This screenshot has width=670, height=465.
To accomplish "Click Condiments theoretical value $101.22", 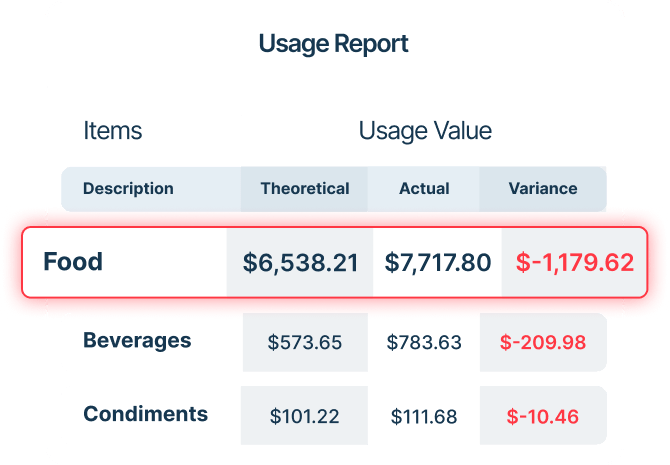I will coord(304,416).
